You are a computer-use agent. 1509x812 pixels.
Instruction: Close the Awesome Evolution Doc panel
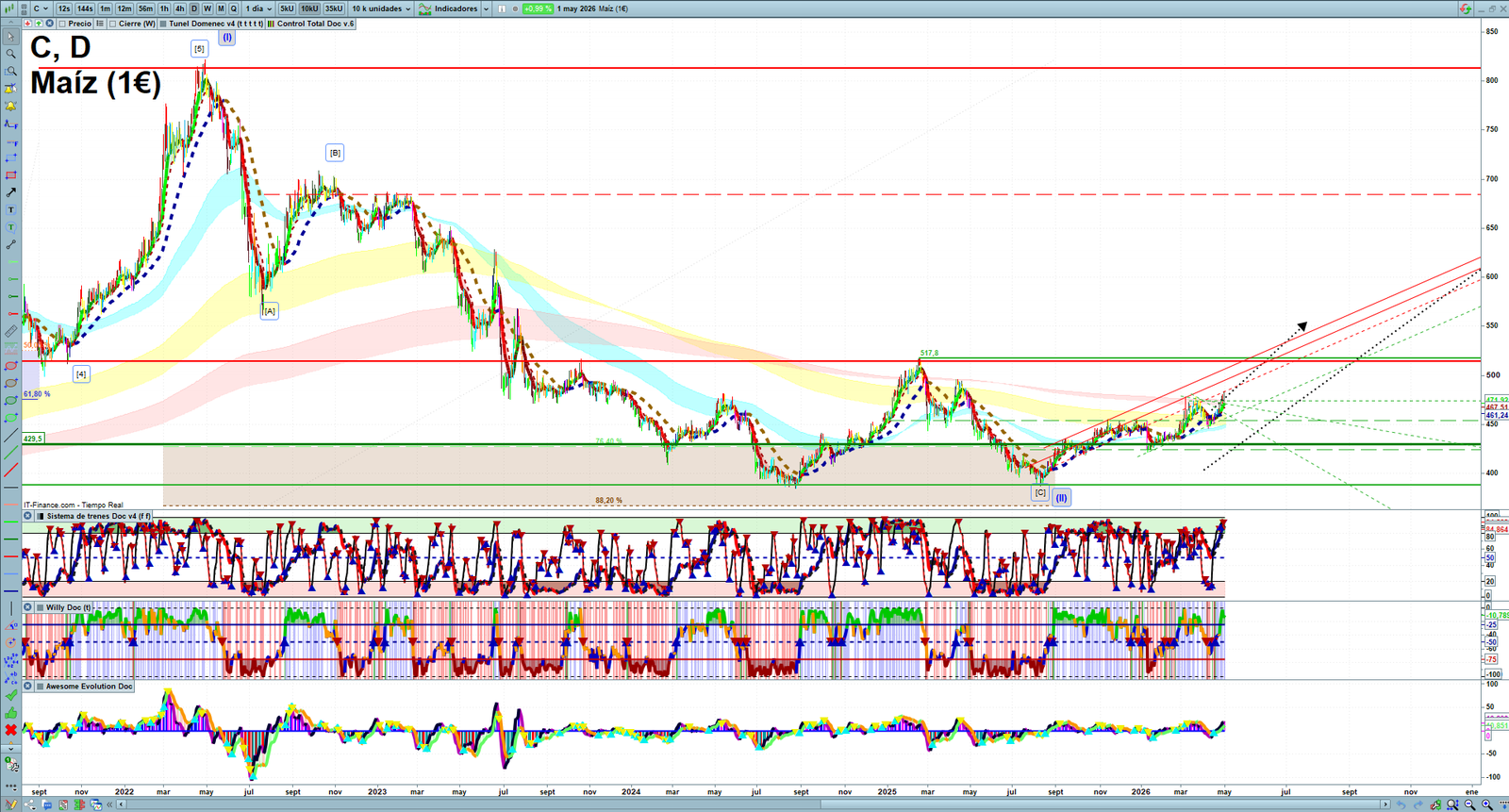[27, 687]
